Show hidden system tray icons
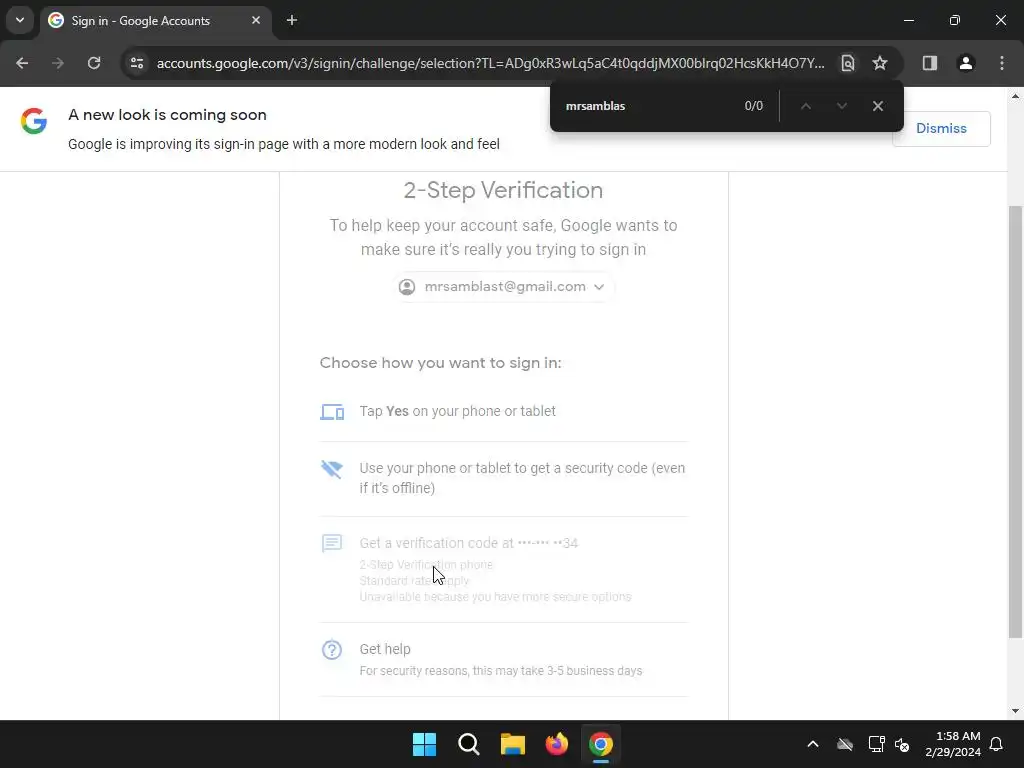 pyautogui.click(x=813, y=744)
